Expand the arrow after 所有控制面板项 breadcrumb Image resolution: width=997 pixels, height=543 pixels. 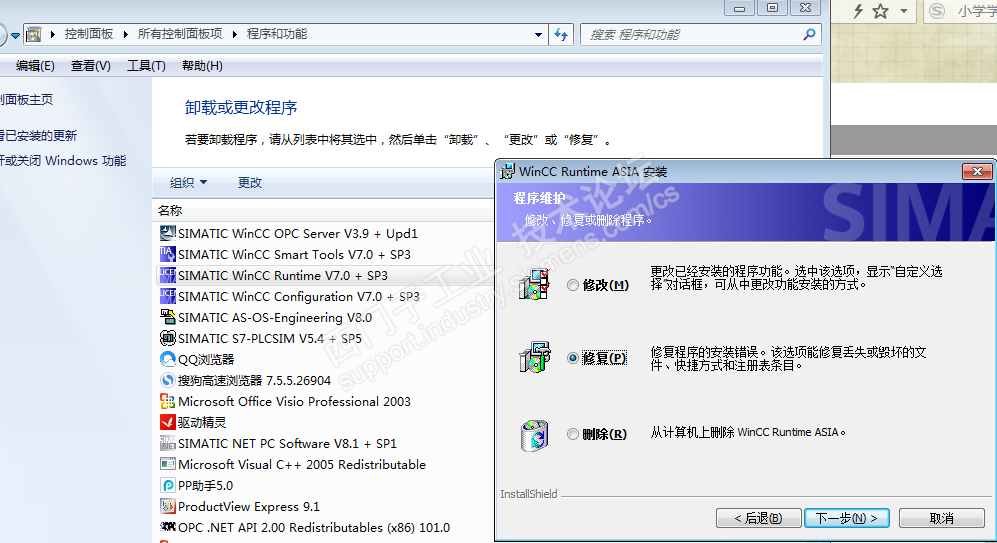pos(235,34)
